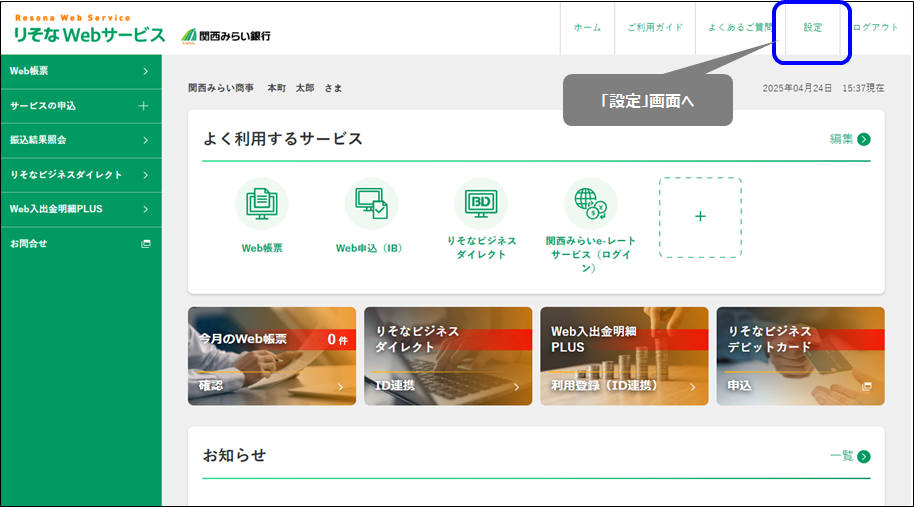Open ご利用ガイド in top navigation
This screenshot has width=914, height=507.
[655, 27]
